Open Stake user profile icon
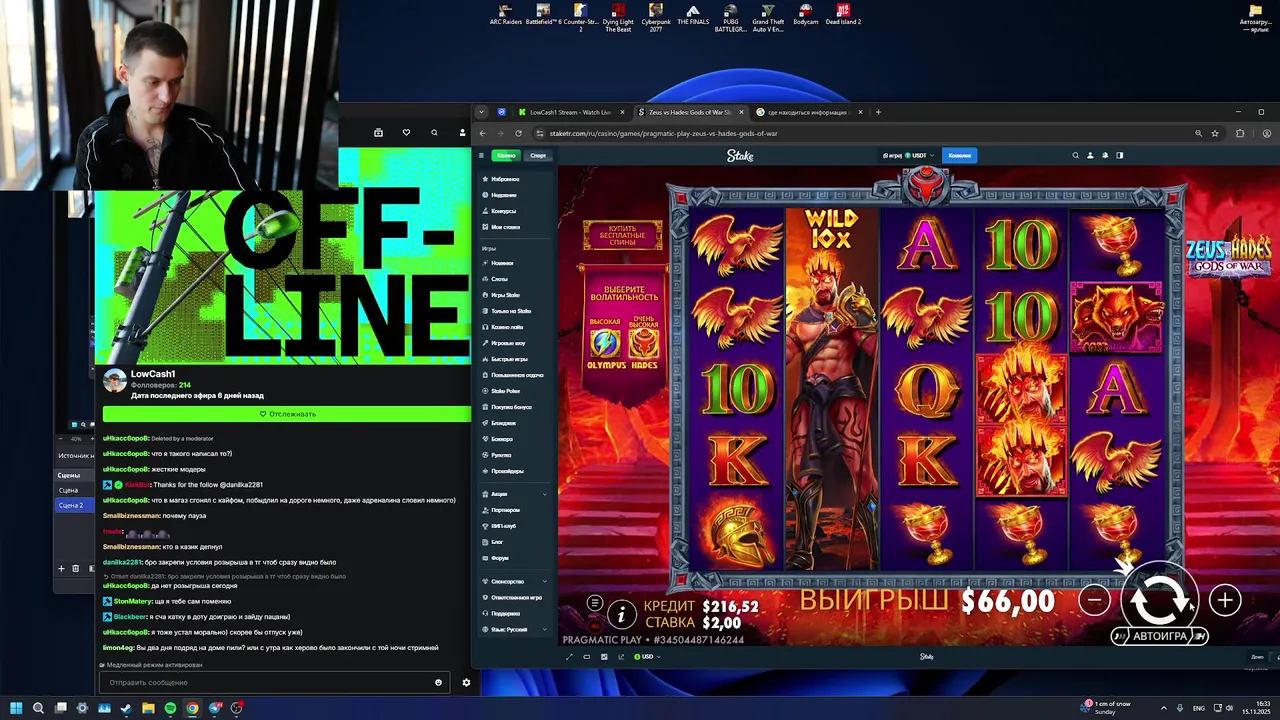This screenshot has height=720, width=1280. (1091, 155)
